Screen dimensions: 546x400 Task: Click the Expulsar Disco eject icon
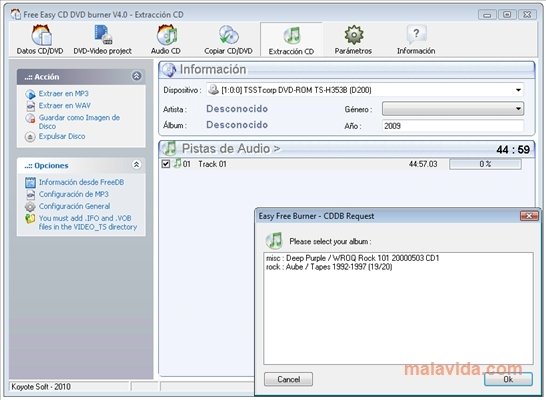click(30, 137)
